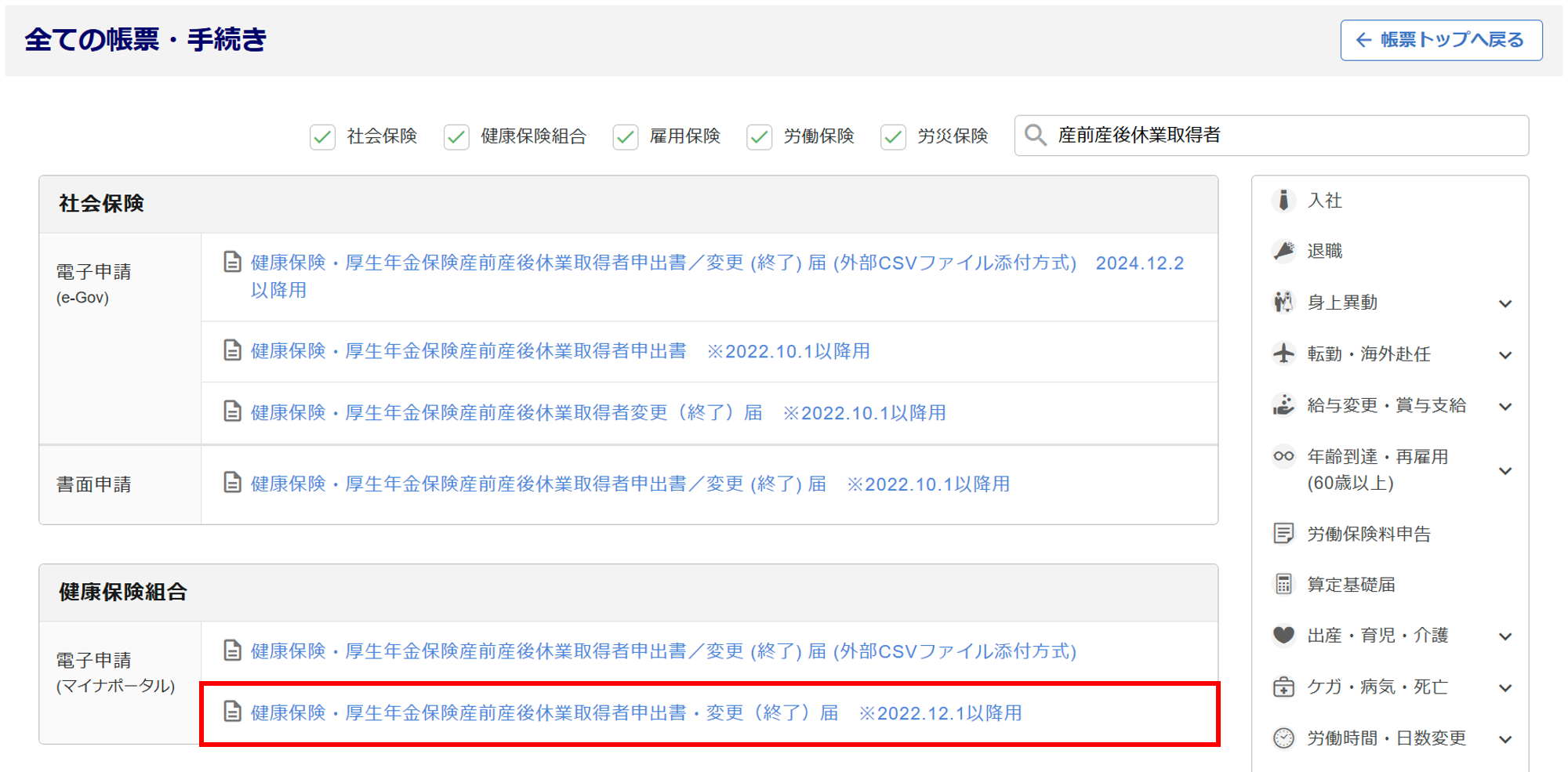Open 産前産後休業取得者変更（終了）届 ※2022.10.1以降用 link
Screen dimensions: 1568x772
click(598, 412)
